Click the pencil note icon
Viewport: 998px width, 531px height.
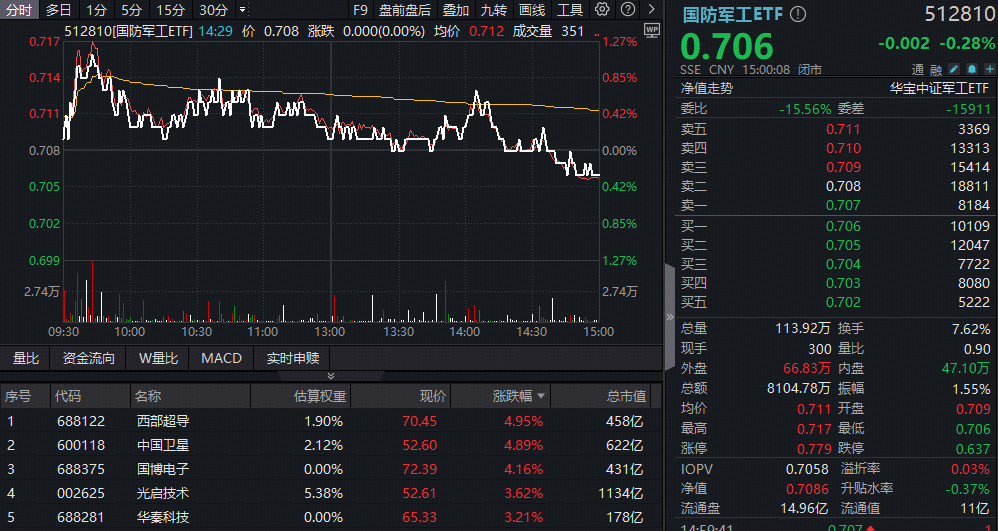pos(954,69)
